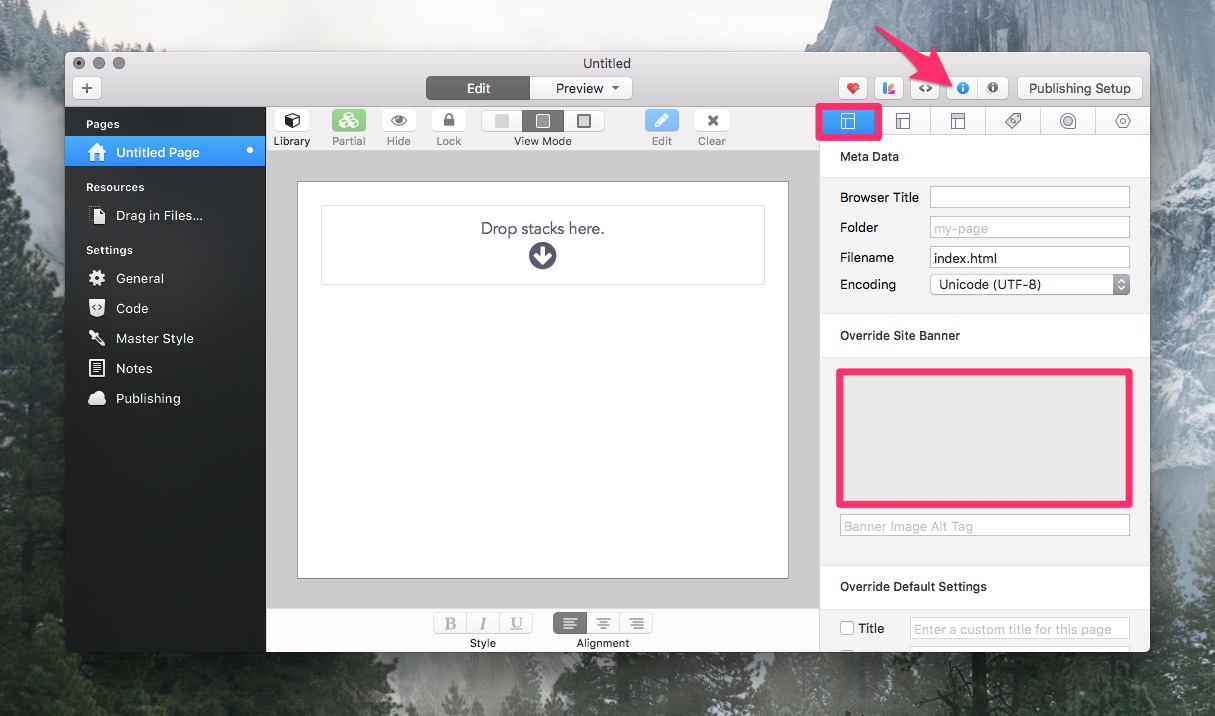The image size is (1215, 716).
Task: Set alignment to center
Action: point(603,623)
